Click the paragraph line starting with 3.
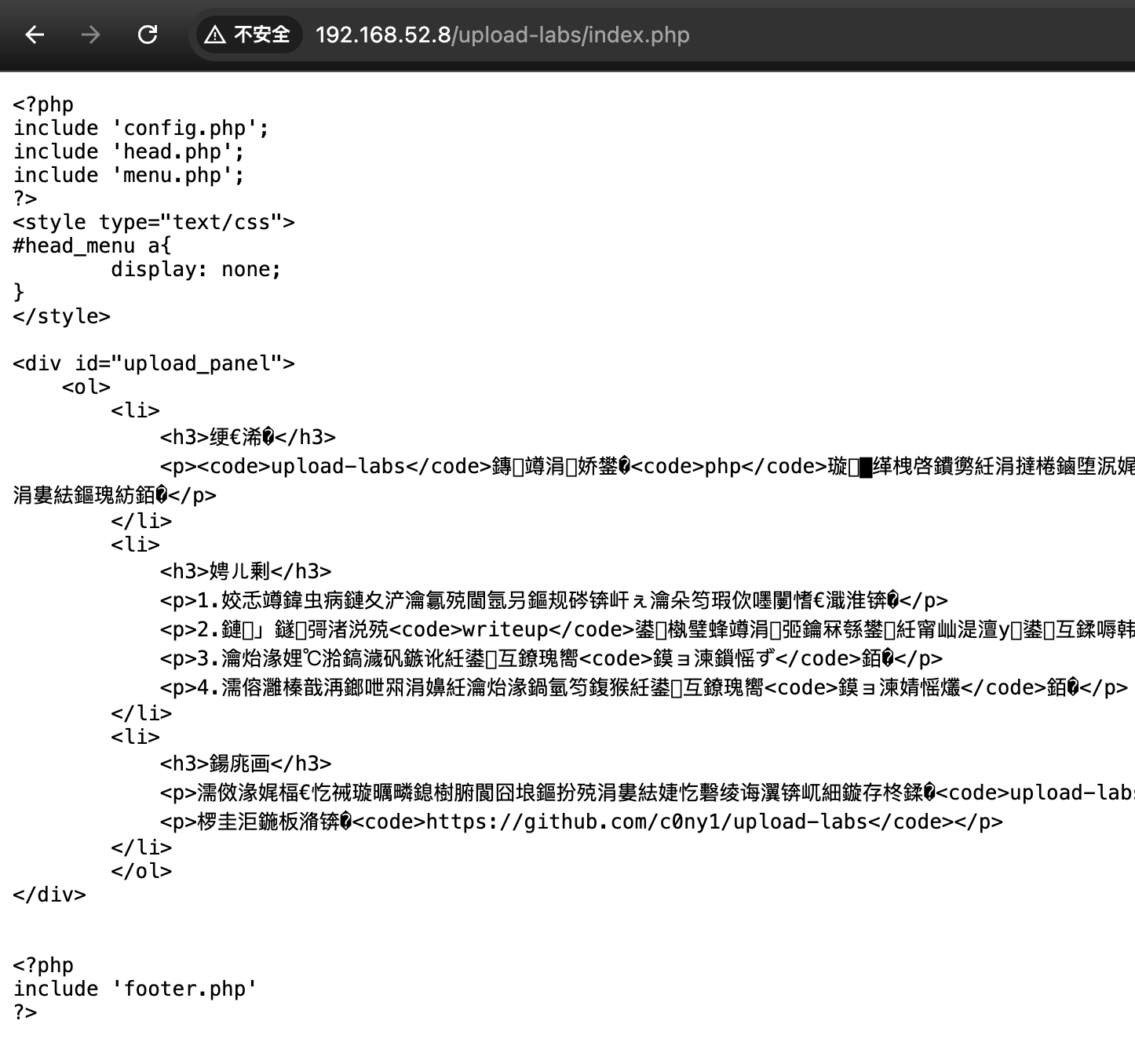This screenshot has height=1064, width=1135. (x=549, y=658)
